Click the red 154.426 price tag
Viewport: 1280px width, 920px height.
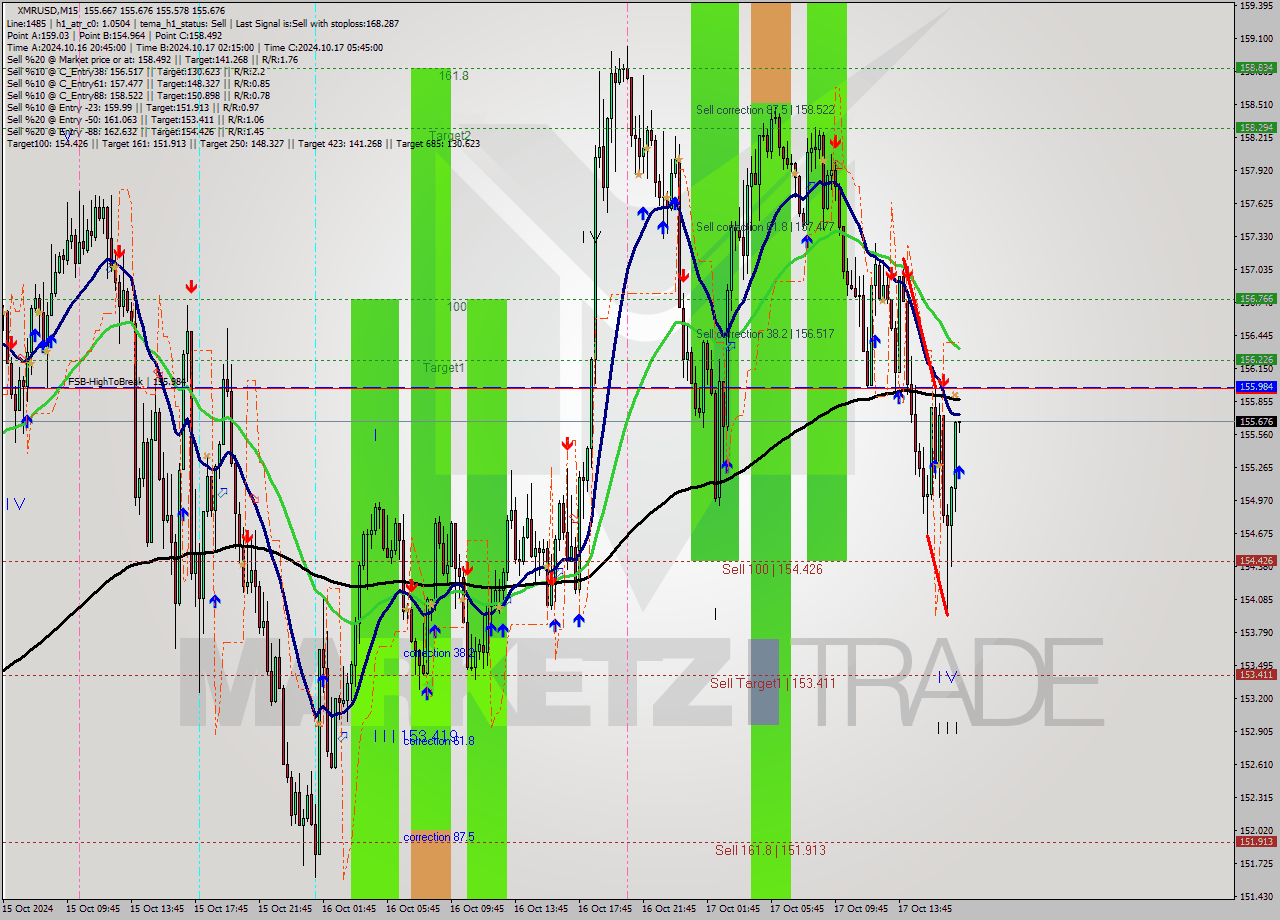click(1256, 561)
